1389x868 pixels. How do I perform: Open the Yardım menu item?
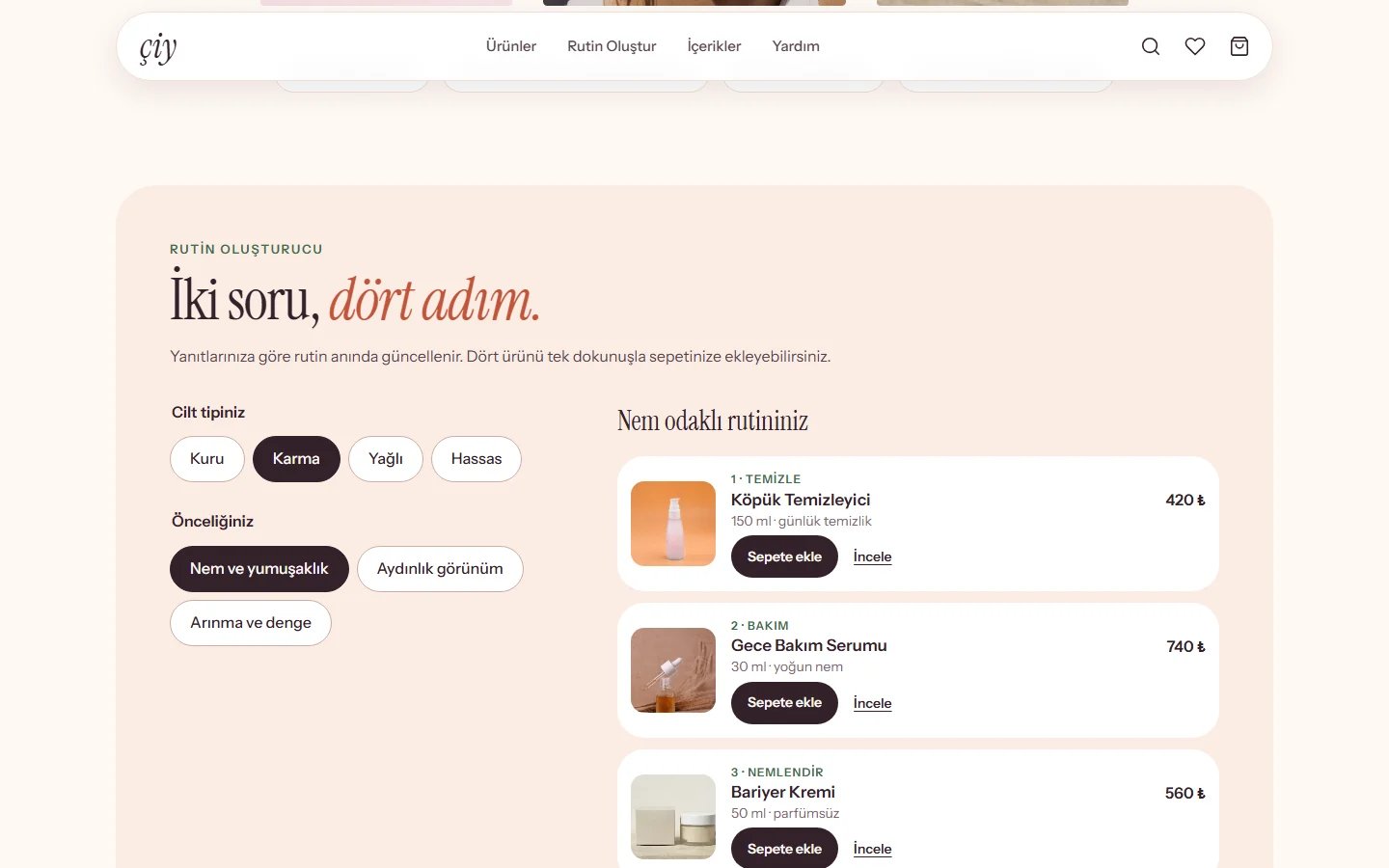[796, 46]
